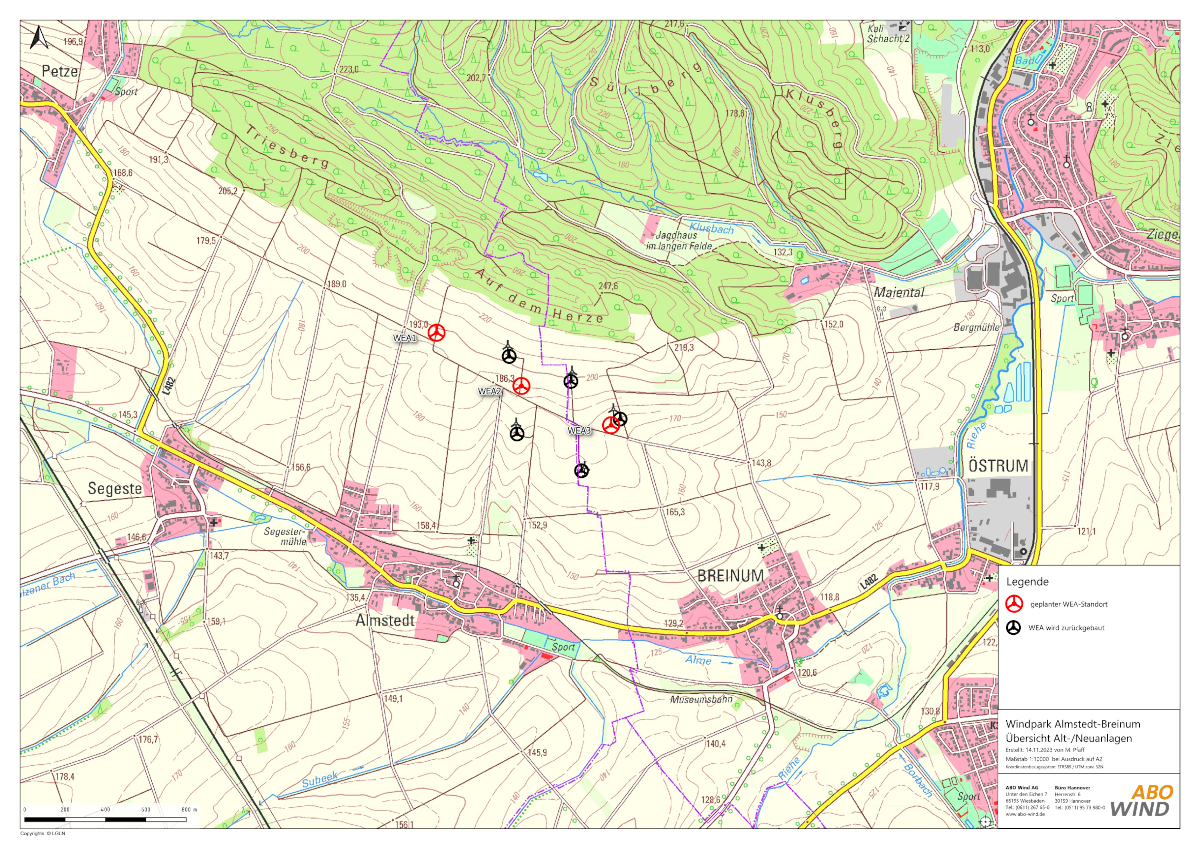Click the 247,6 elevation point

608,286
